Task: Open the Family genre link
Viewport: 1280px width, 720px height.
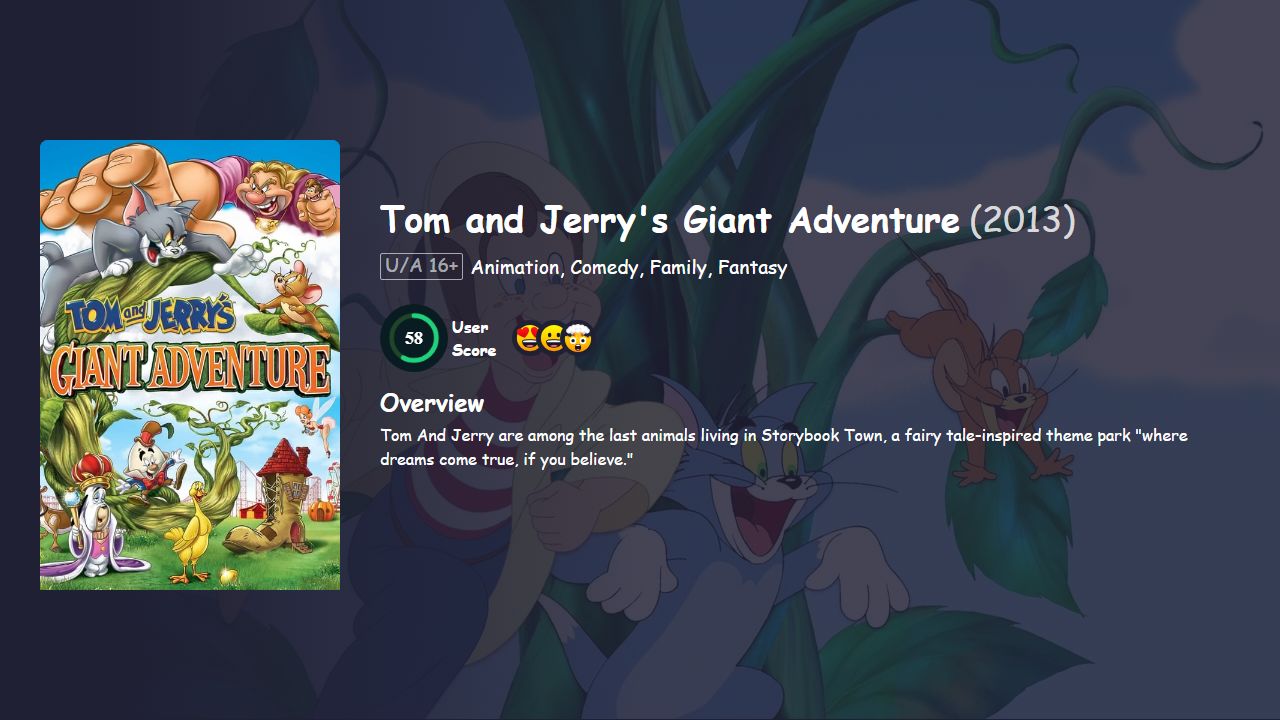Action: 678,267
